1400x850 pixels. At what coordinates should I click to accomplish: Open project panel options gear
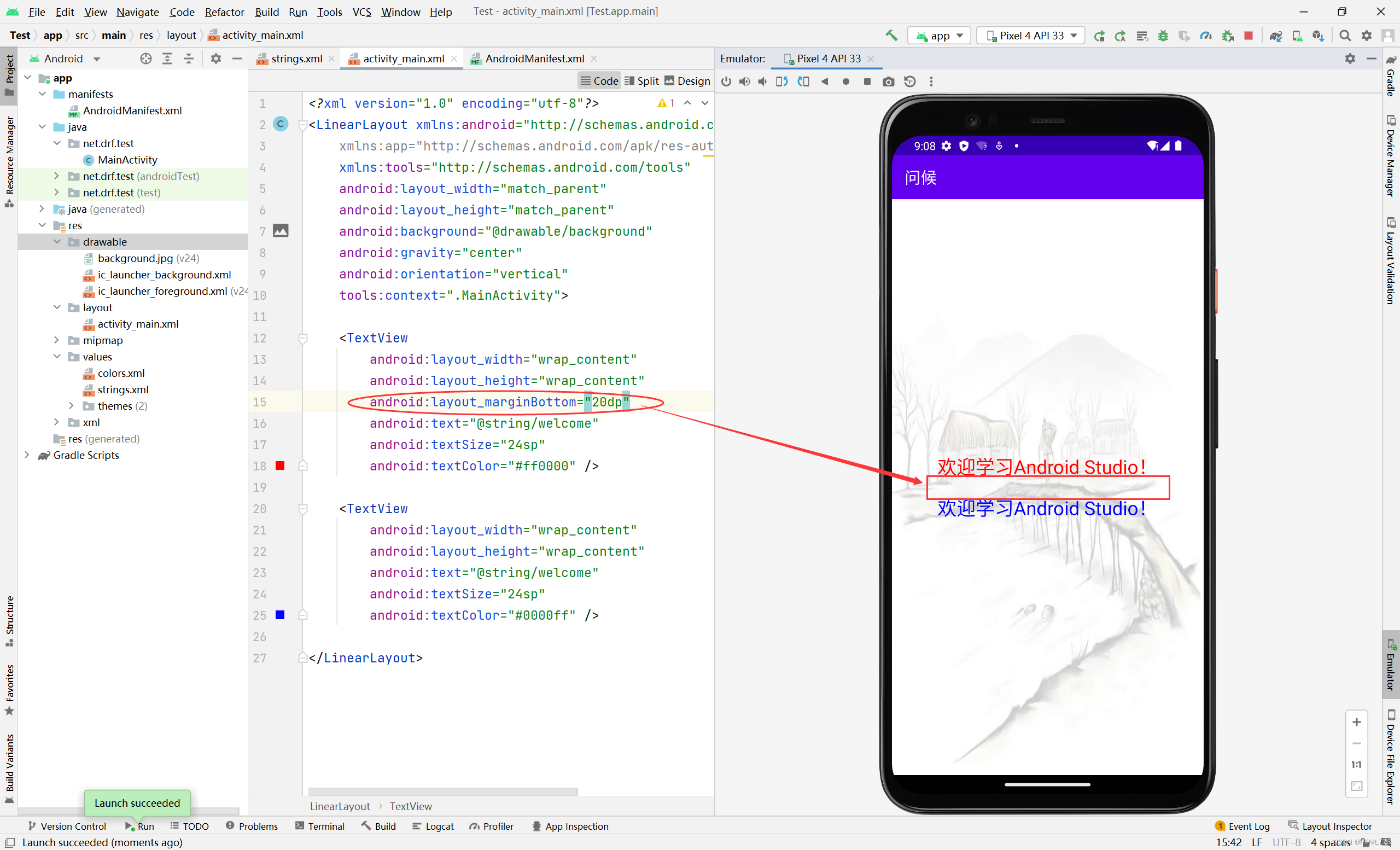(x=216, y=59)
